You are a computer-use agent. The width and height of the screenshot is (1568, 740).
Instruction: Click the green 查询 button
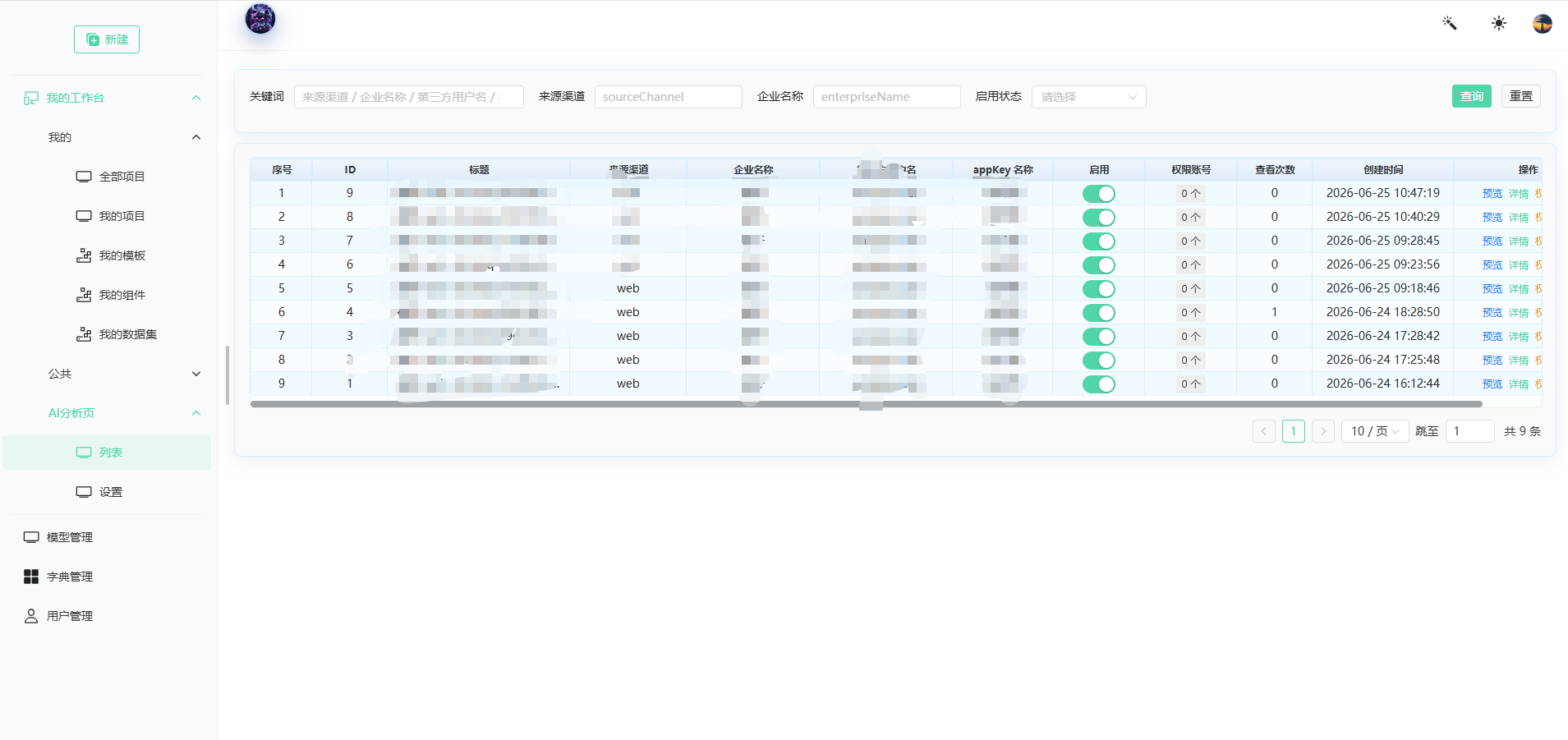coord(1471,96)
